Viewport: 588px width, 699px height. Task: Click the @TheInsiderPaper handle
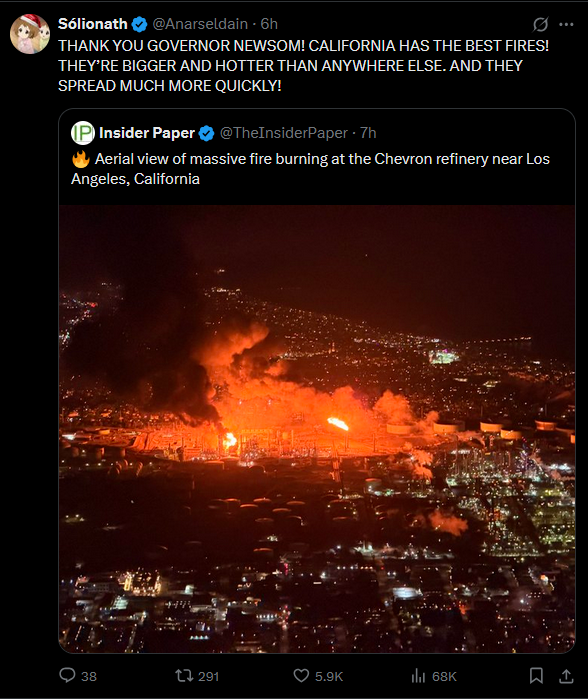point(284,133)
